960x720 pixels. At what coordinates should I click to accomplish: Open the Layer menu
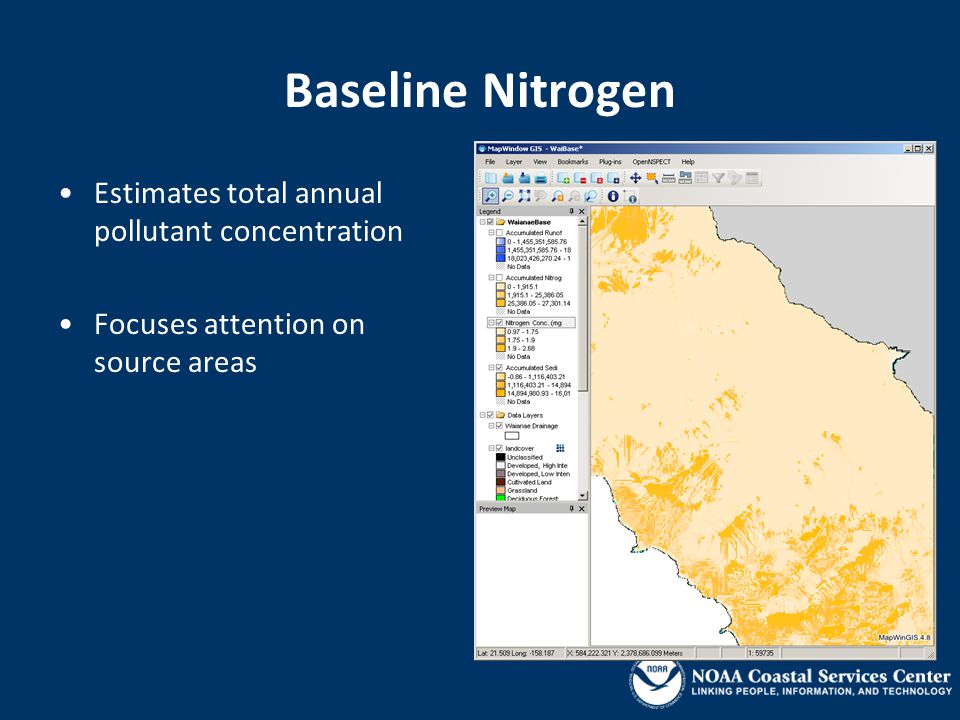[514, 162]
